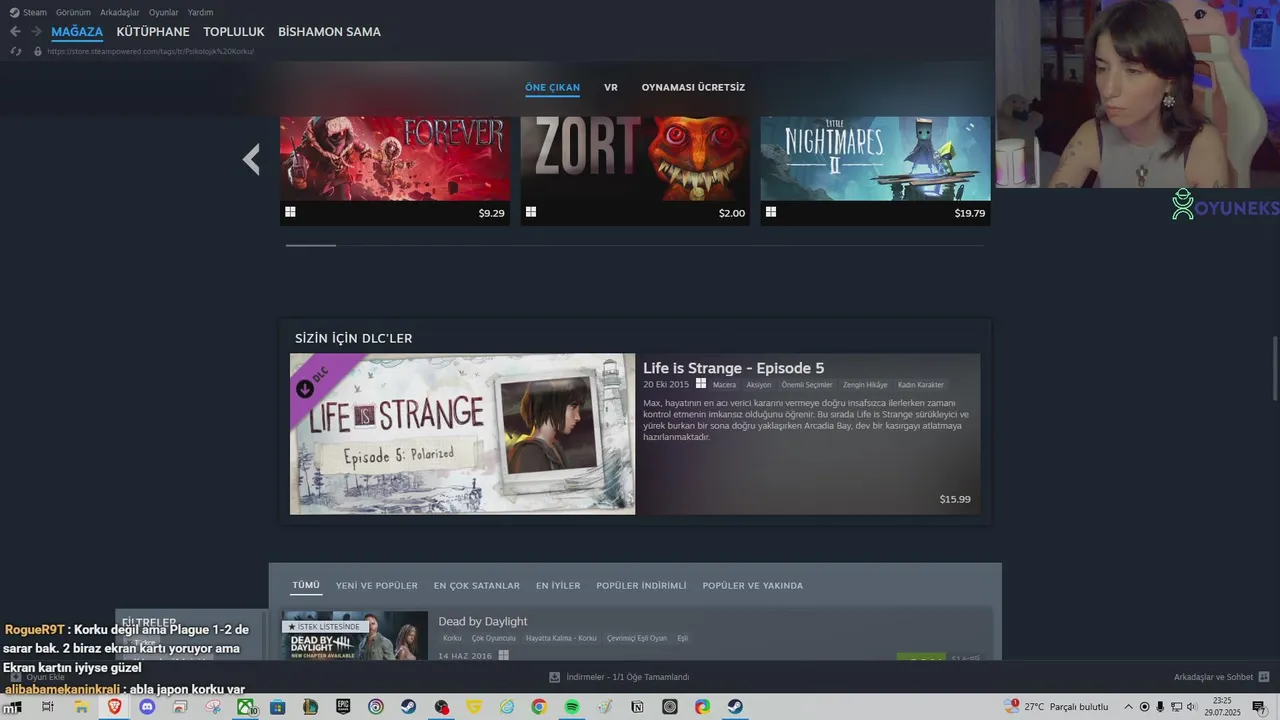The image size is (1280, 720).
Task: Open the Görünüm menu
Action: (x=73, y=12)
